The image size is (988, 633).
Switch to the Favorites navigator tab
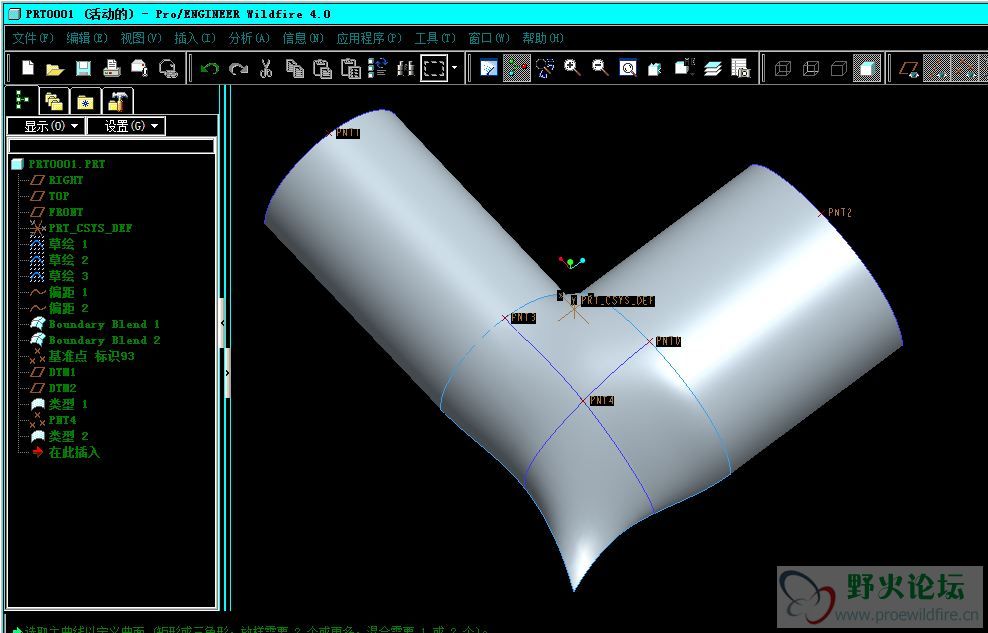click(x=86, y=101)
